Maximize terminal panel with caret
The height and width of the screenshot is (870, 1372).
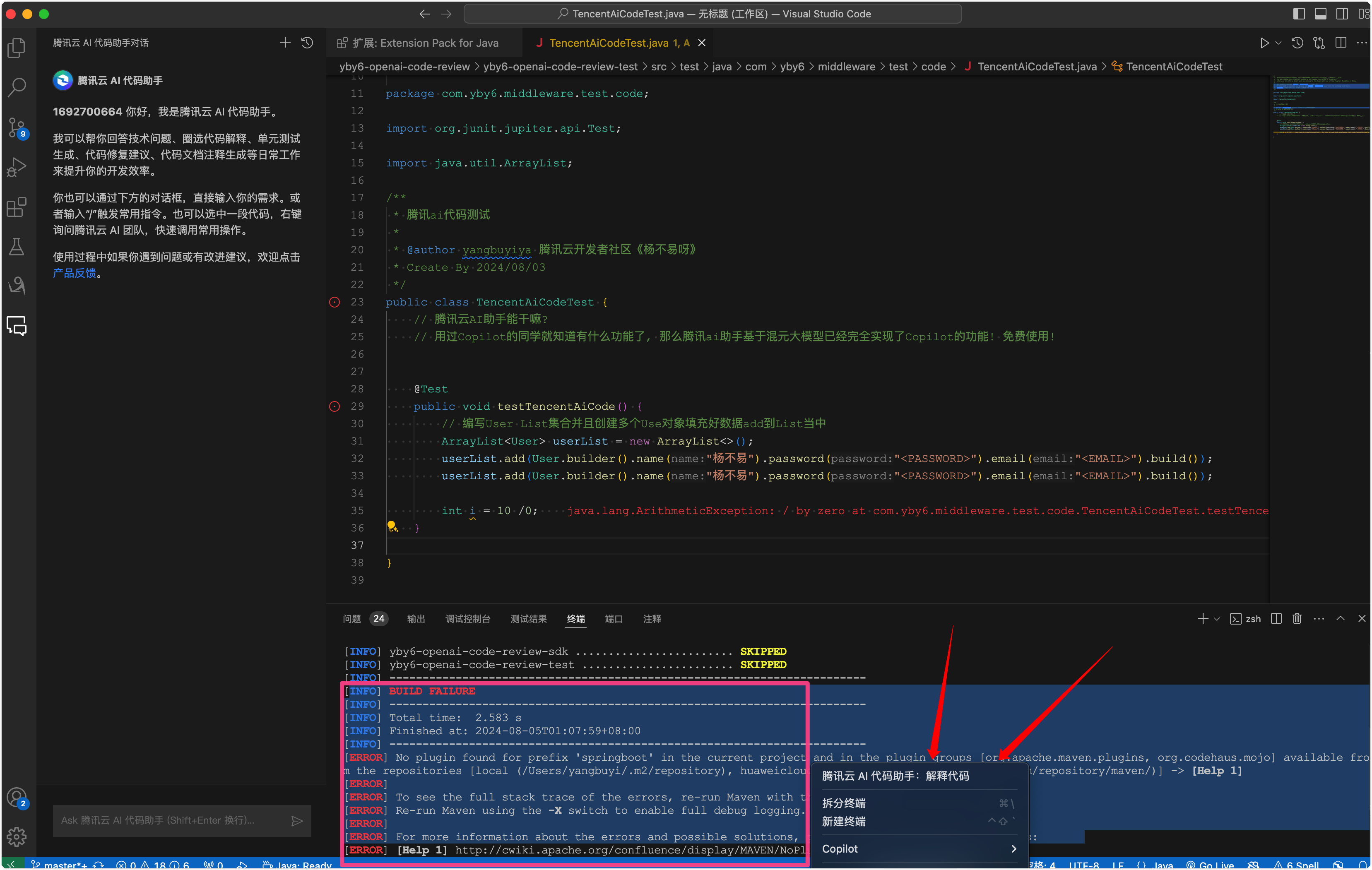pyautogui.click(x=1341, y=619)
